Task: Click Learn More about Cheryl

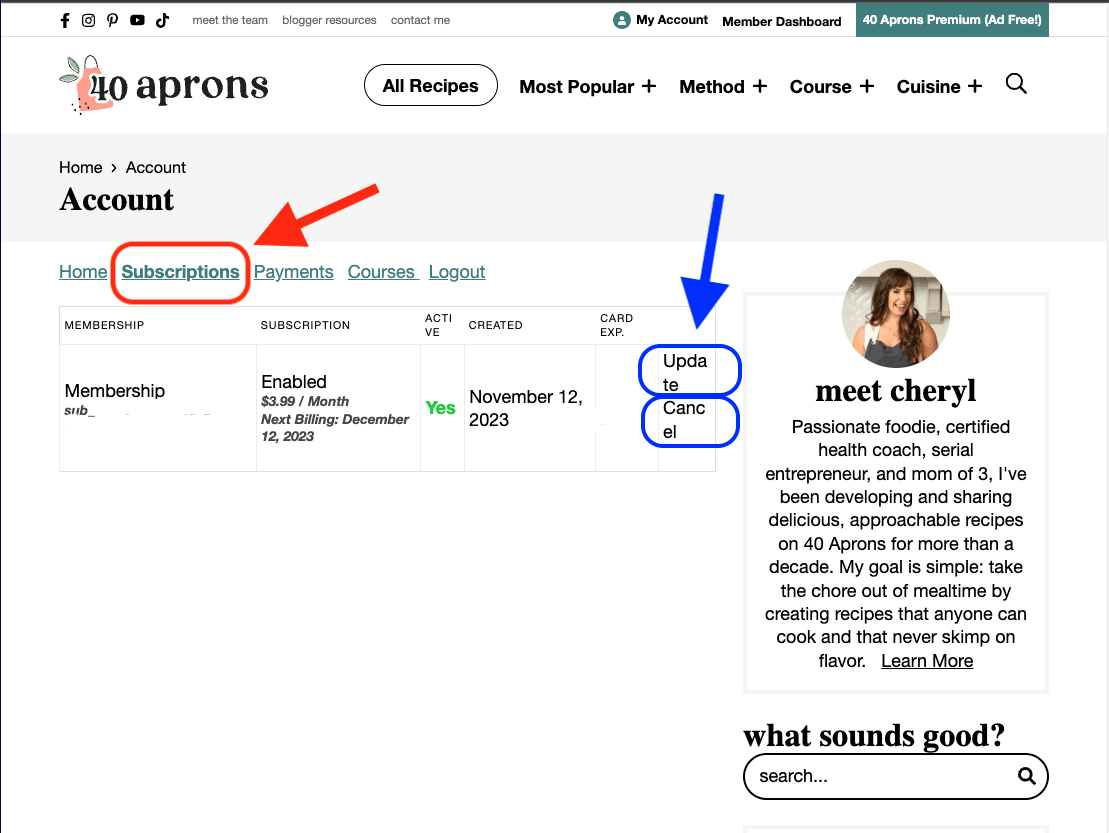Action: coord(927,661)
